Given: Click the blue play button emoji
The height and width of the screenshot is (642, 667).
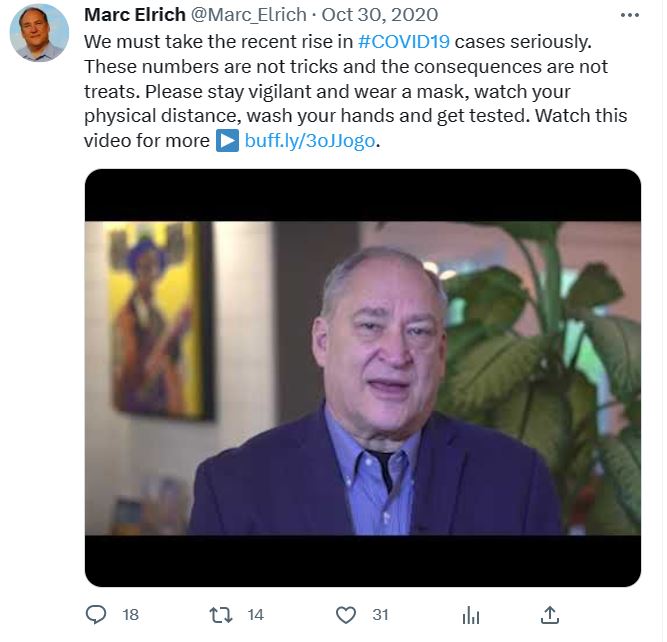Looking at the screenshot, I should click(x=228, y=142).
